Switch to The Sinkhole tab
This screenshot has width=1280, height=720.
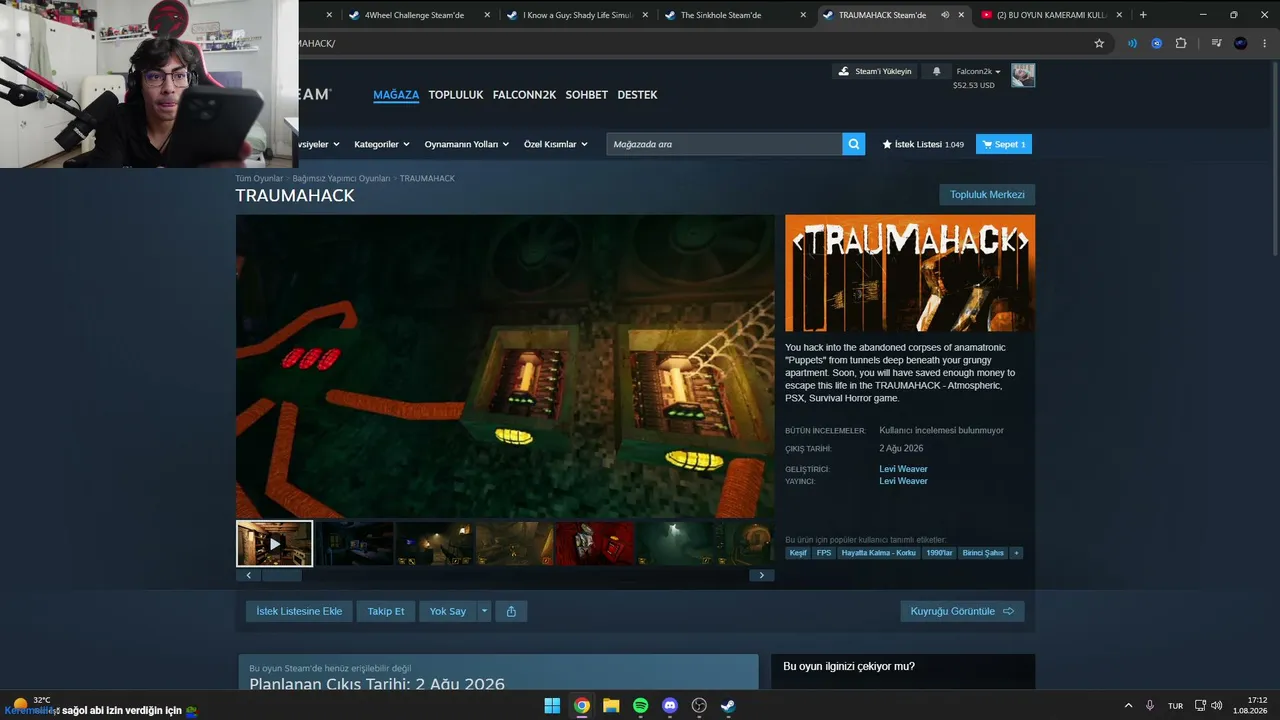coord(721,15)
